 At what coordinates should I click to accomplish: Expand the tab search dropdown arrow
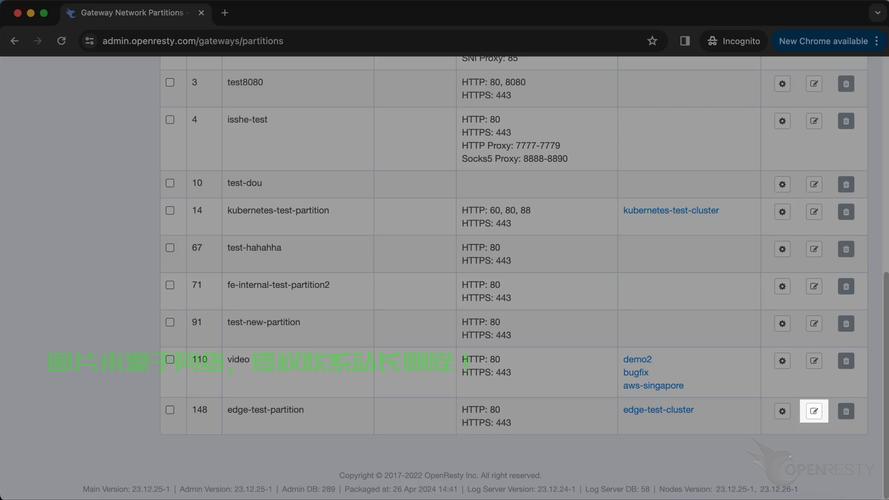click(x=877, y=12)
